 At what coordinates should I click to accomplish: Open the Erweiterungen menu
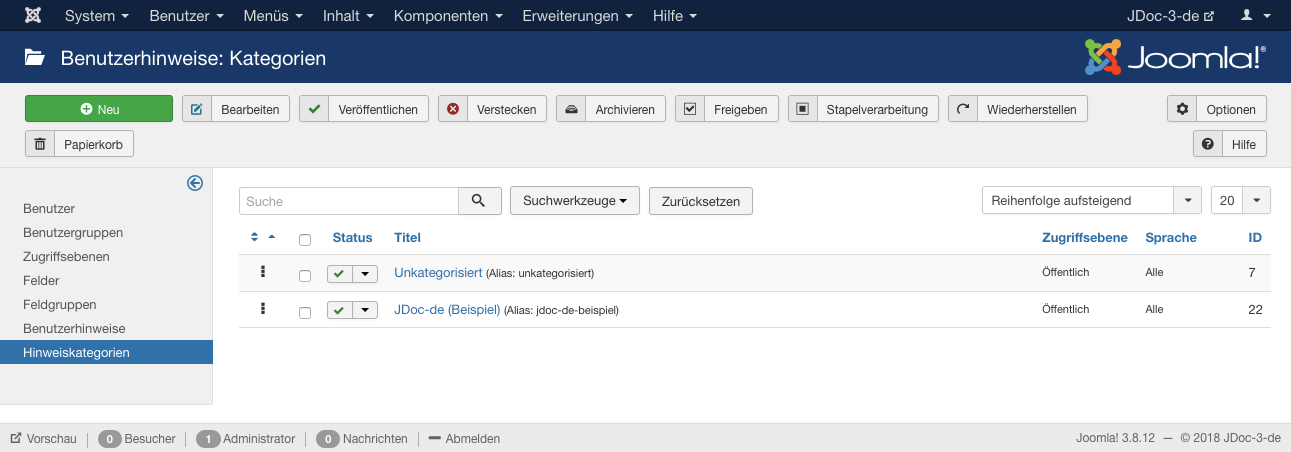click(577, 16)
